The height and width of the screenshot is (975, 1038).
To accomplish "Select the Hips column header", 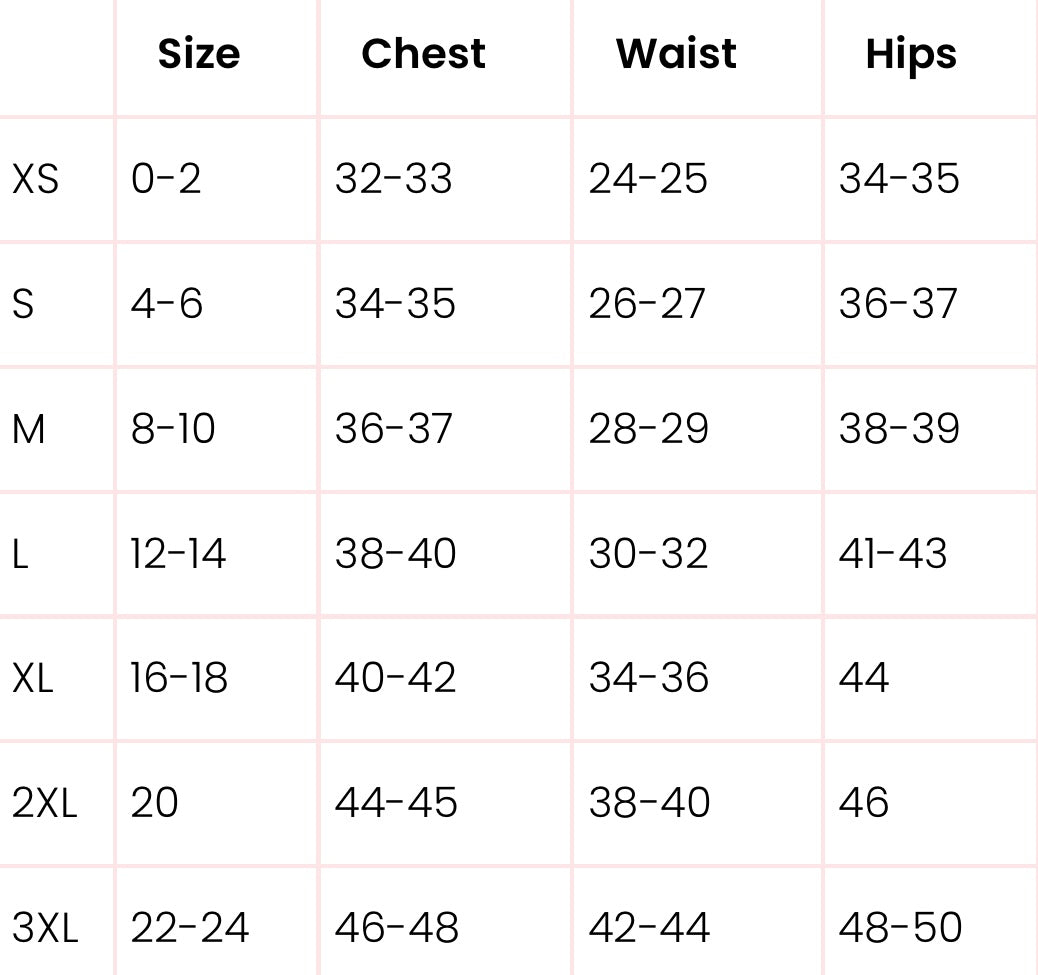I will point(911,55).
